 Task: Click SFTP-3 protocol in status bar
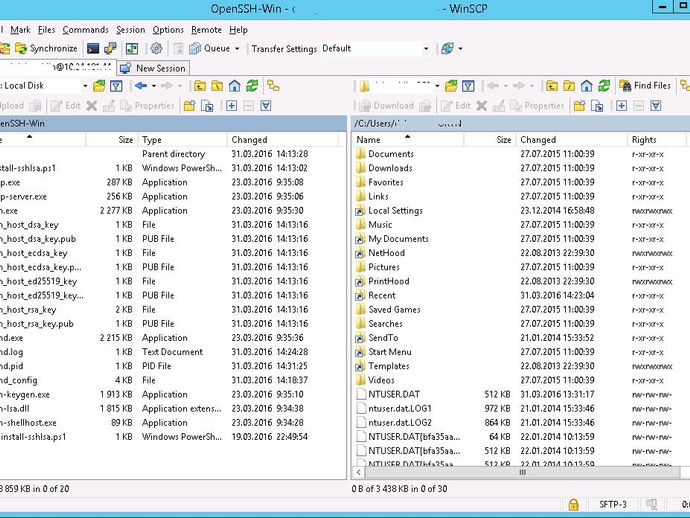[613, 504]
